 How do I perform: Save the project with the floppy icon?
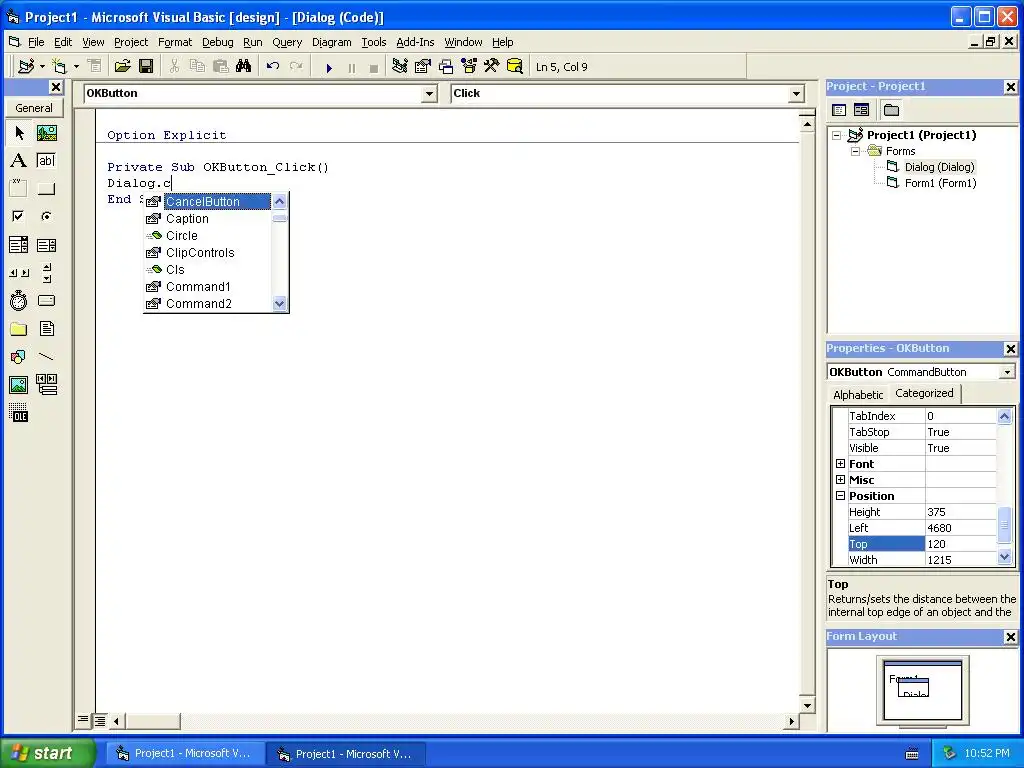point(146,67)
